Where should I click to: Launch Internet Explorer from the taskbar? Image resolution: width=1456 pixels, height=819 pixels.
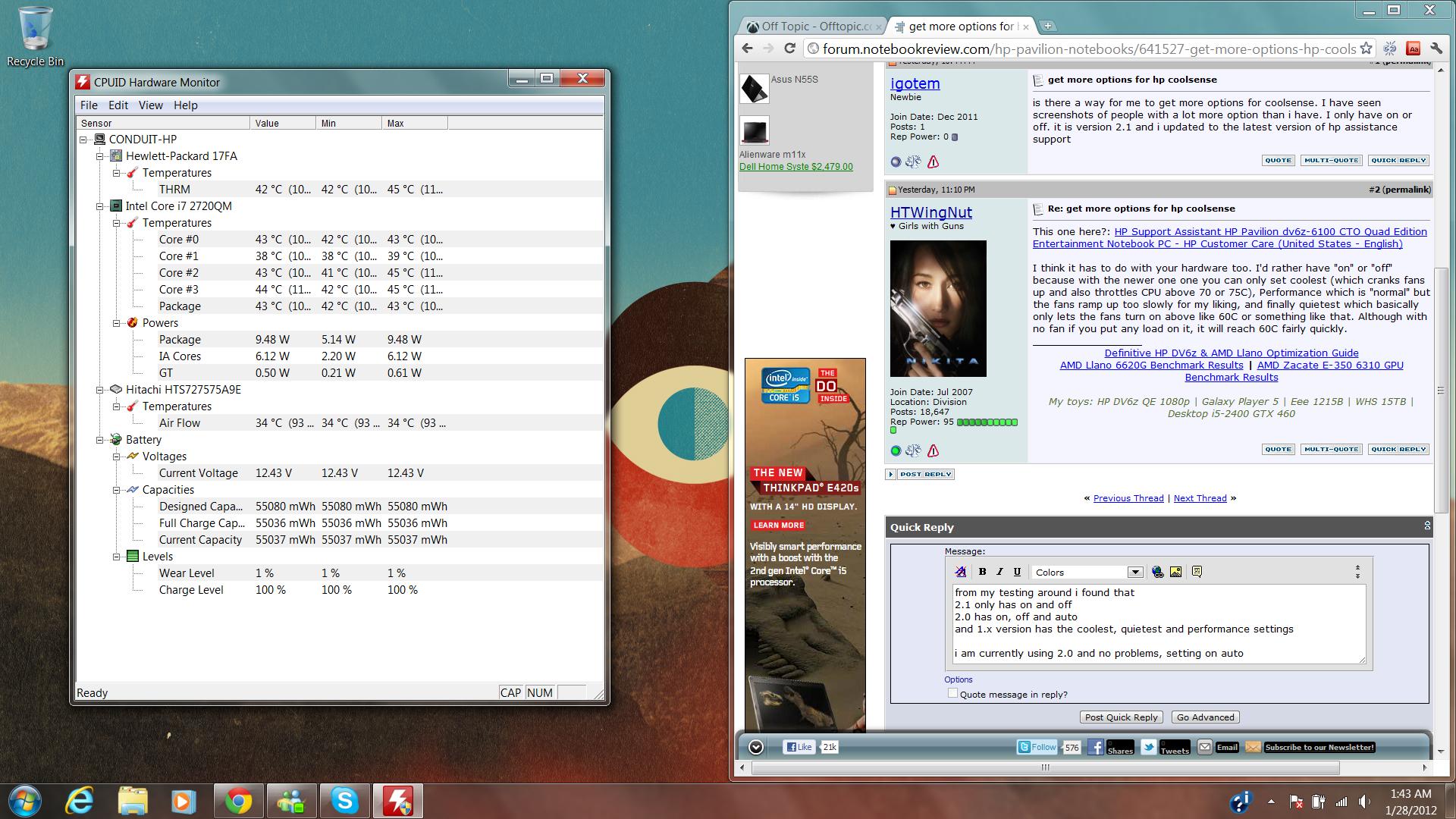pyautogui.click(x=80, y=801)
